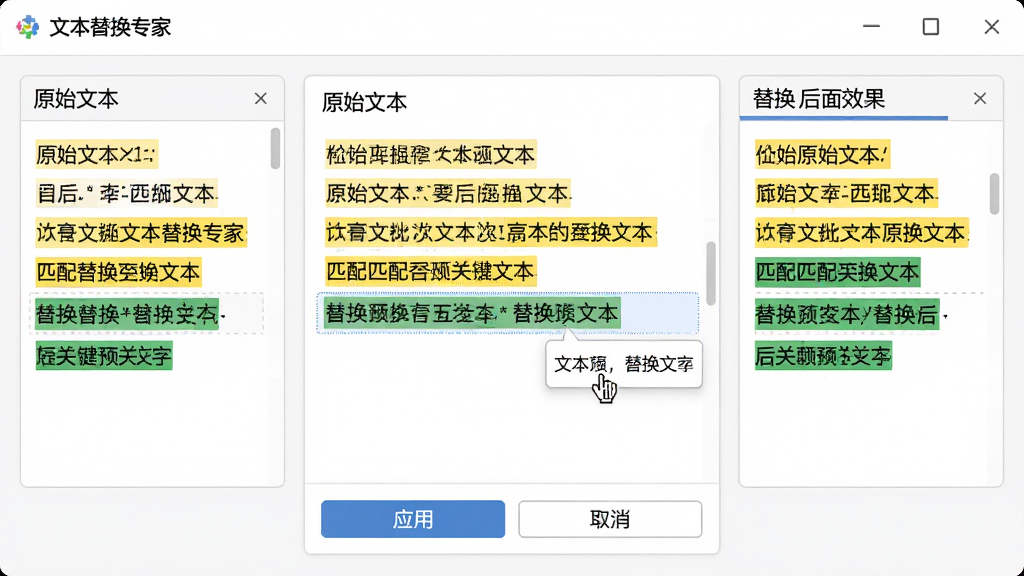The image size is (1024, 576).
Task: Click the 文本替换专家 app logo icon
Action: [x=27, y=27]
